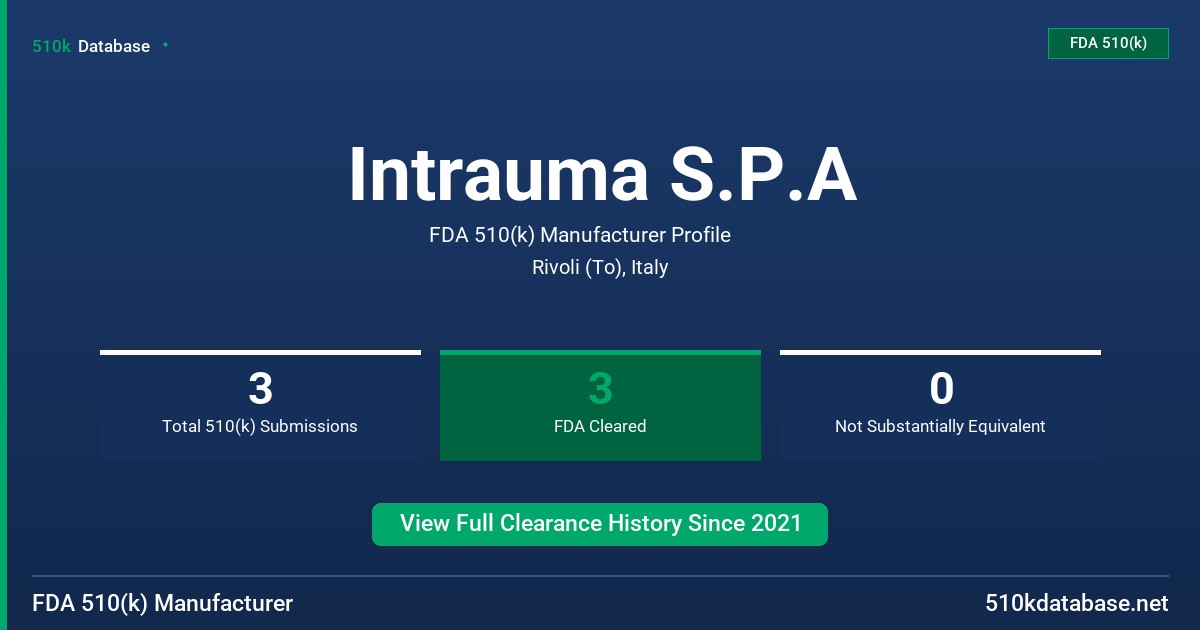Open the 510kdatabase.net link
The width and height of the screenshot is (1200, 630).
coord(1076,603)
